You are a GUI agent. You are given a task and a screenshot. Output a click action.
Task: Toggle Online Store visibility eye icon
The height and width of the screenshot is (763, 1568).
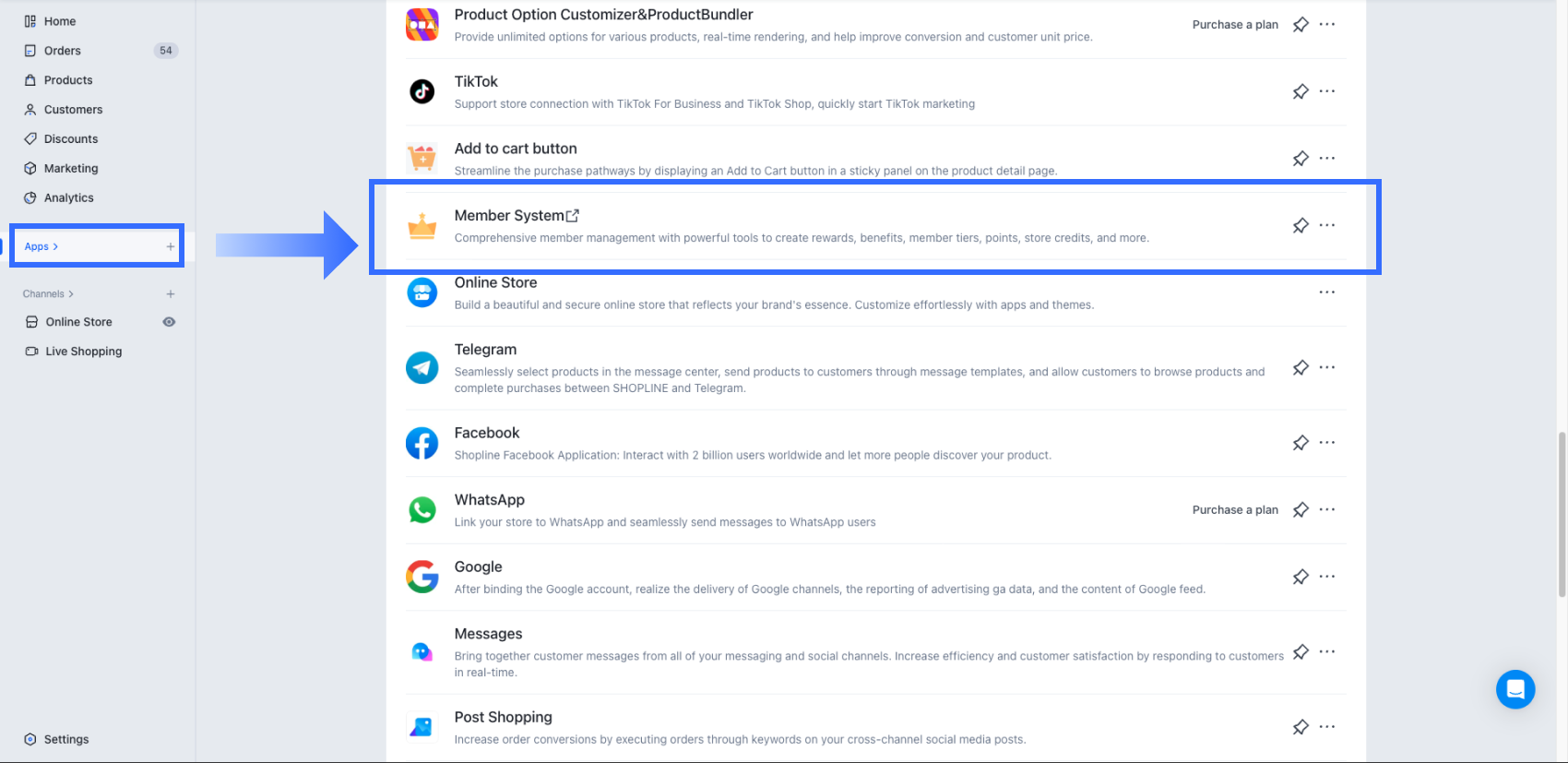coord(169,322)
